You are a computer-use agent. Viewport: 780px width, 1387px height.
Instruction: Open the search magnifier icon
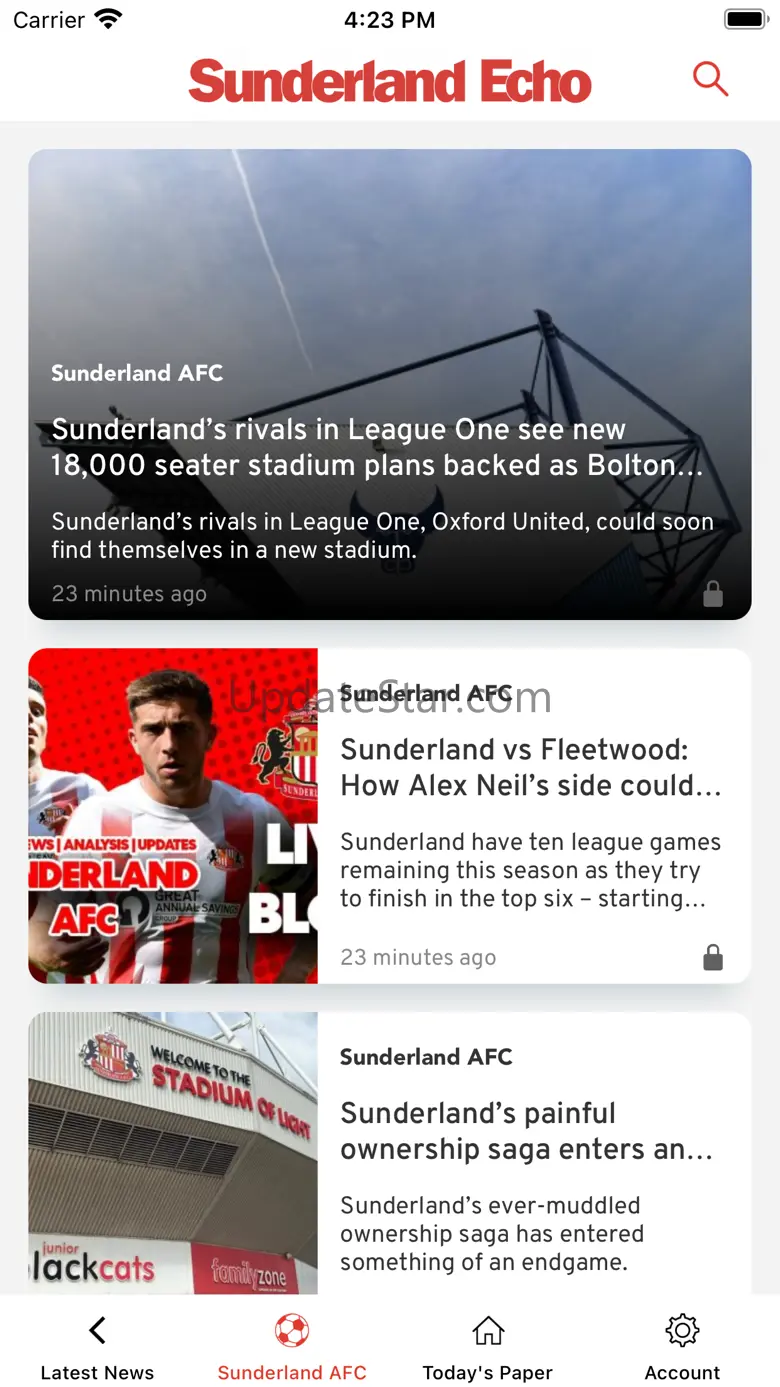click(x=710, y=79)
